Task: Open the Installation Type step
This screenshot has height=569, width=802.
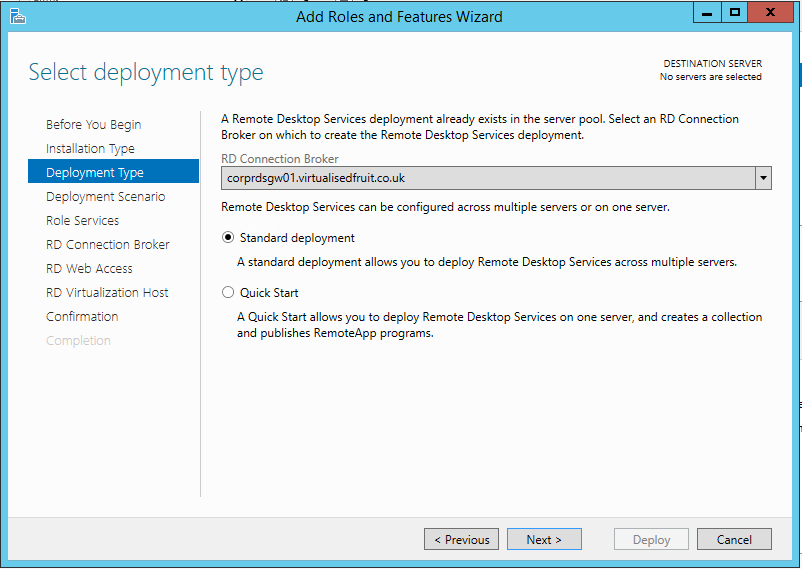Action: click(90, 149)
